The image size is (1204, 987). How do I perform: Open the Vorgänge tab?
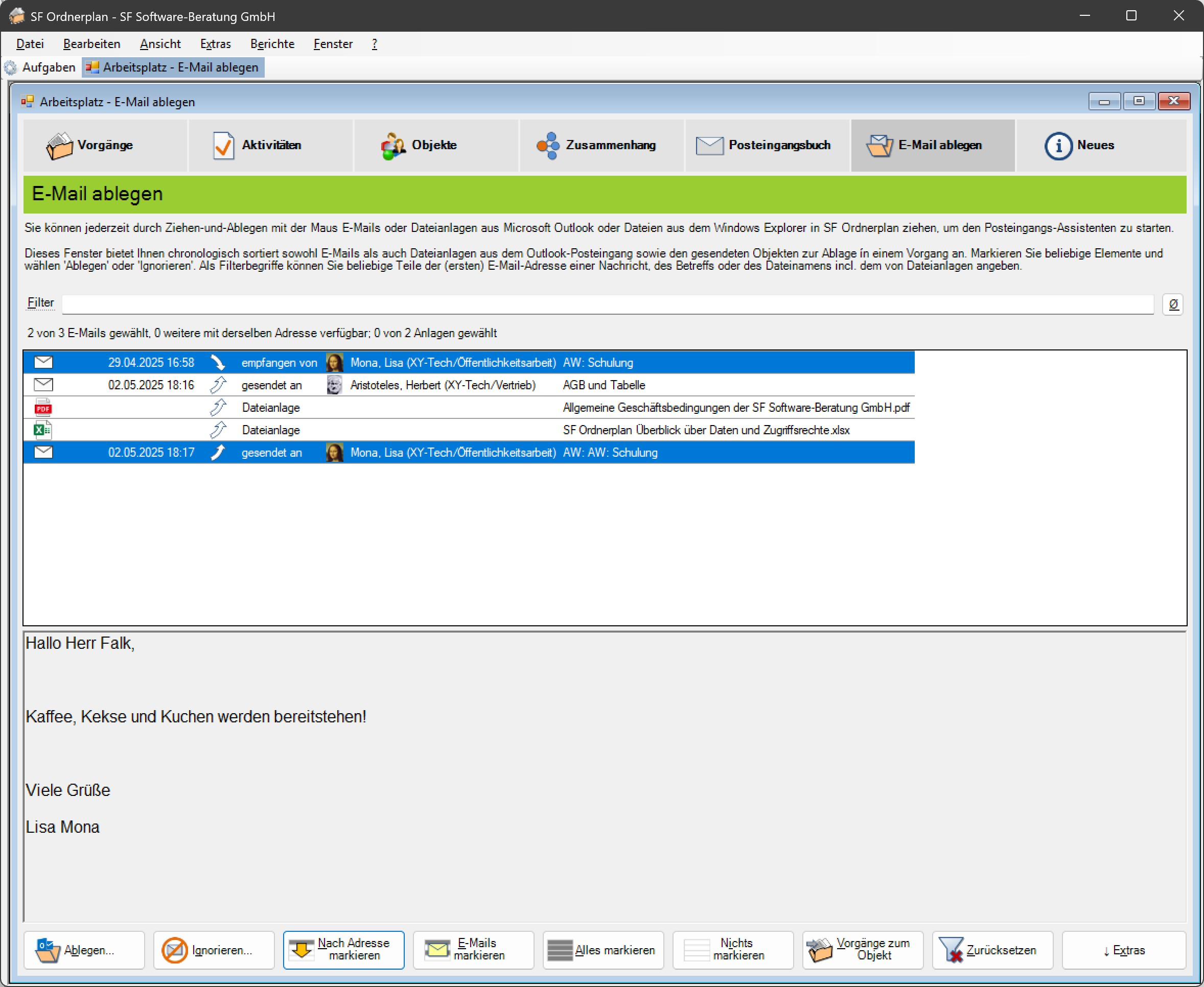coord(105,146)
